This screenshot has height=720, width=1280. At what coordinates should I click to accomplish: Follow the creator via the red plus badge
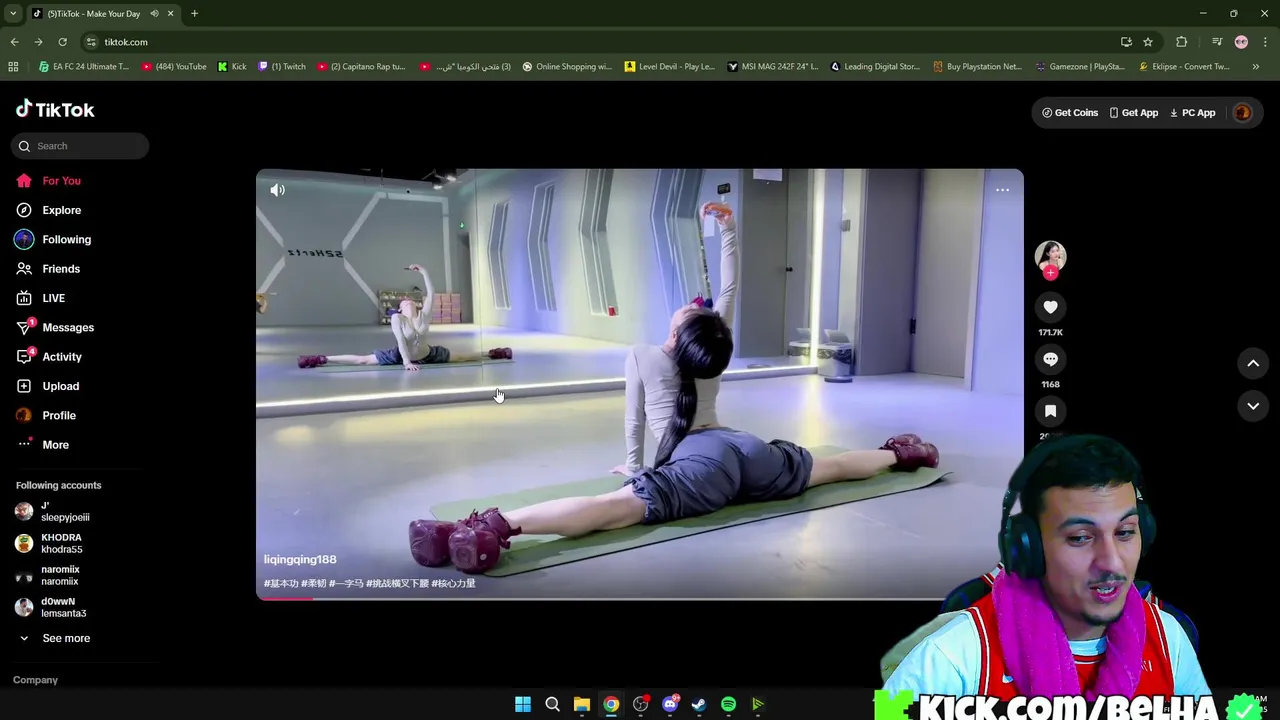tap(1050, 272)
